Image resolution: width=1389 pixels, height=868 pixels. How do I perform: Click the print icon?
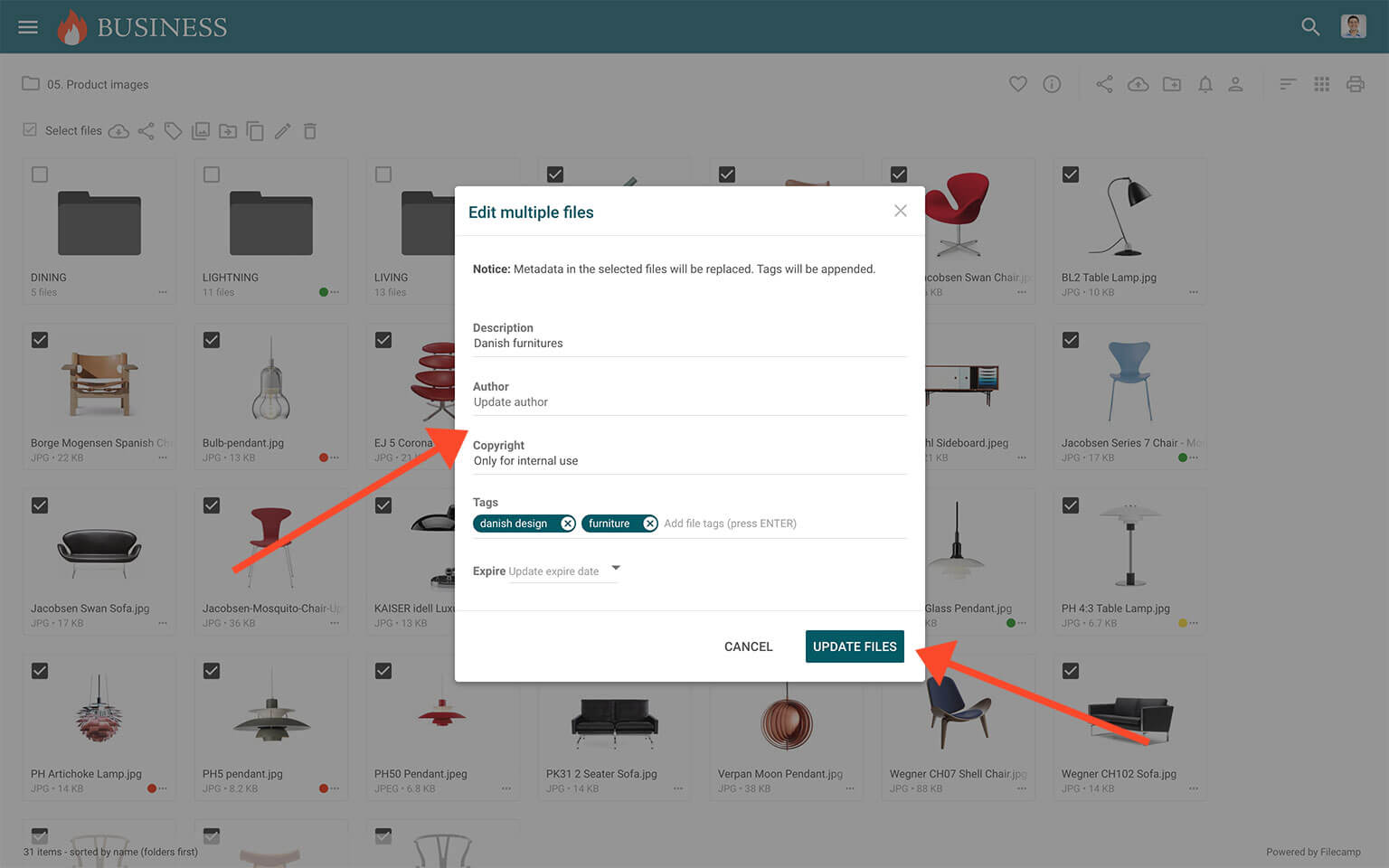[1355, 84]
